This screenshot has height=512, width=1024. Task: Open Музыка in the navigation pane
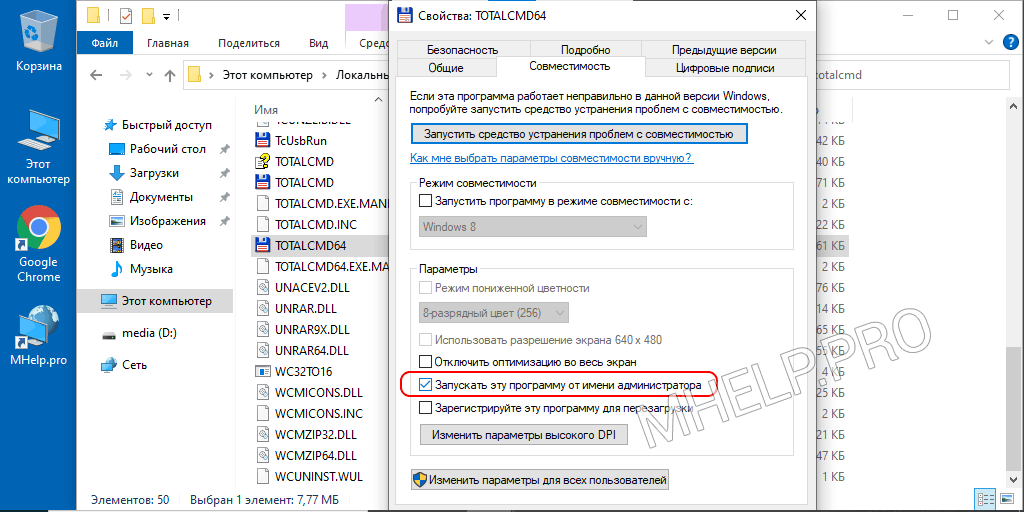click(151, 268)
